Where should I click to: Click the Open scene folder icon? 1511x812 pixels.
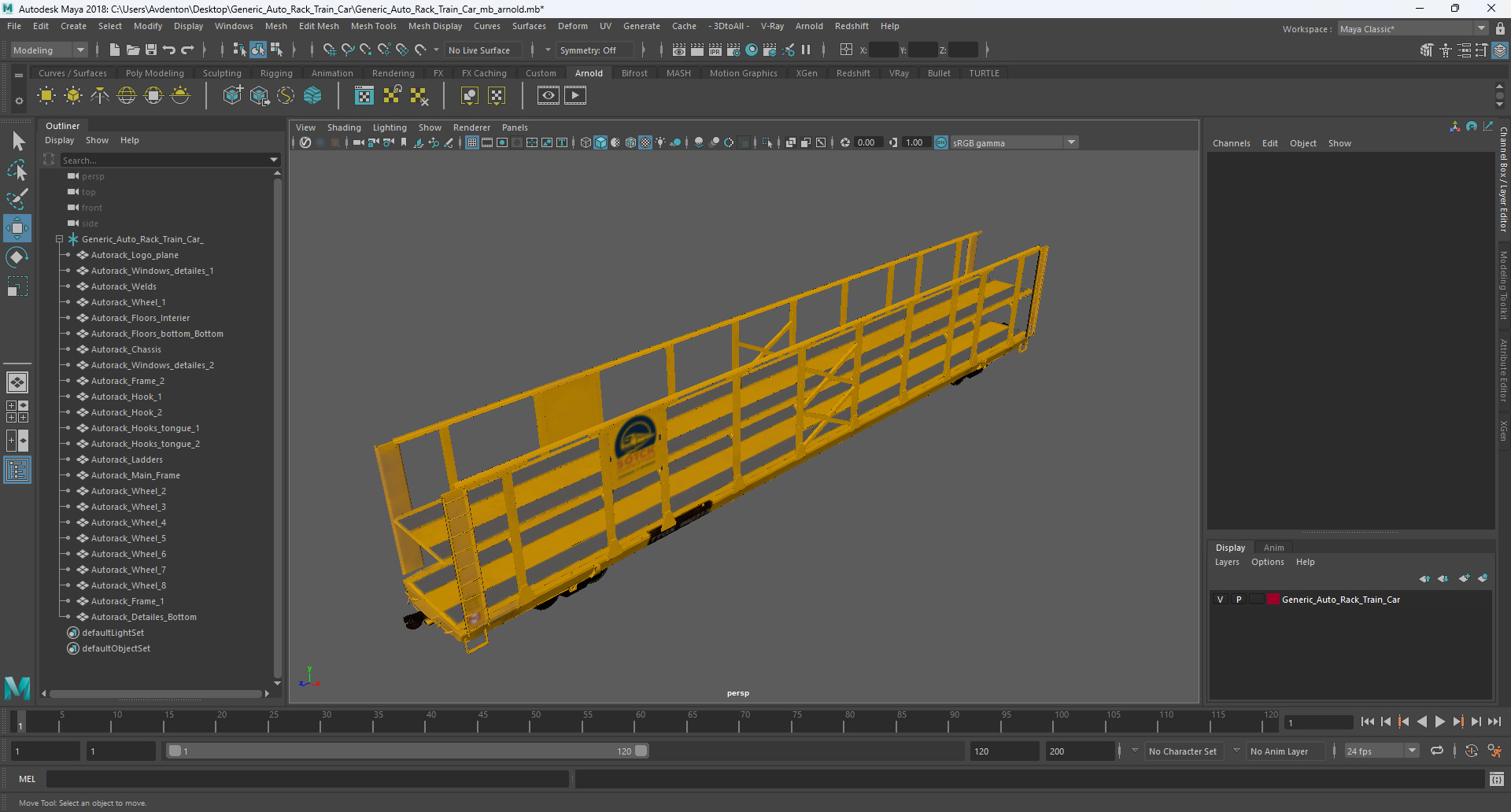pos(133,50)
